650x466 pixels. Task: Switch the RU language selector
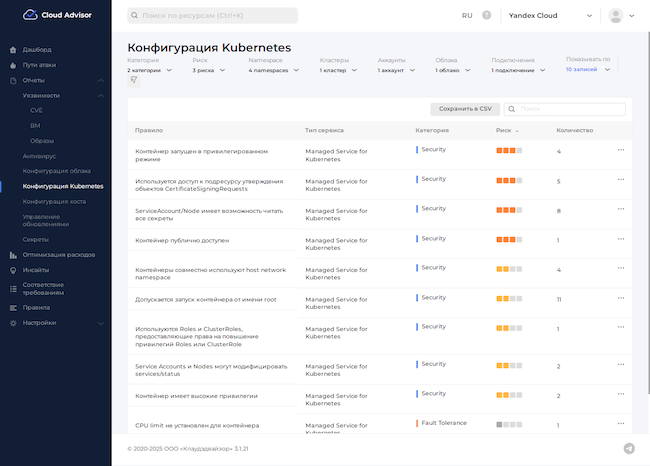pyautogui.click(x=467, y=15)
